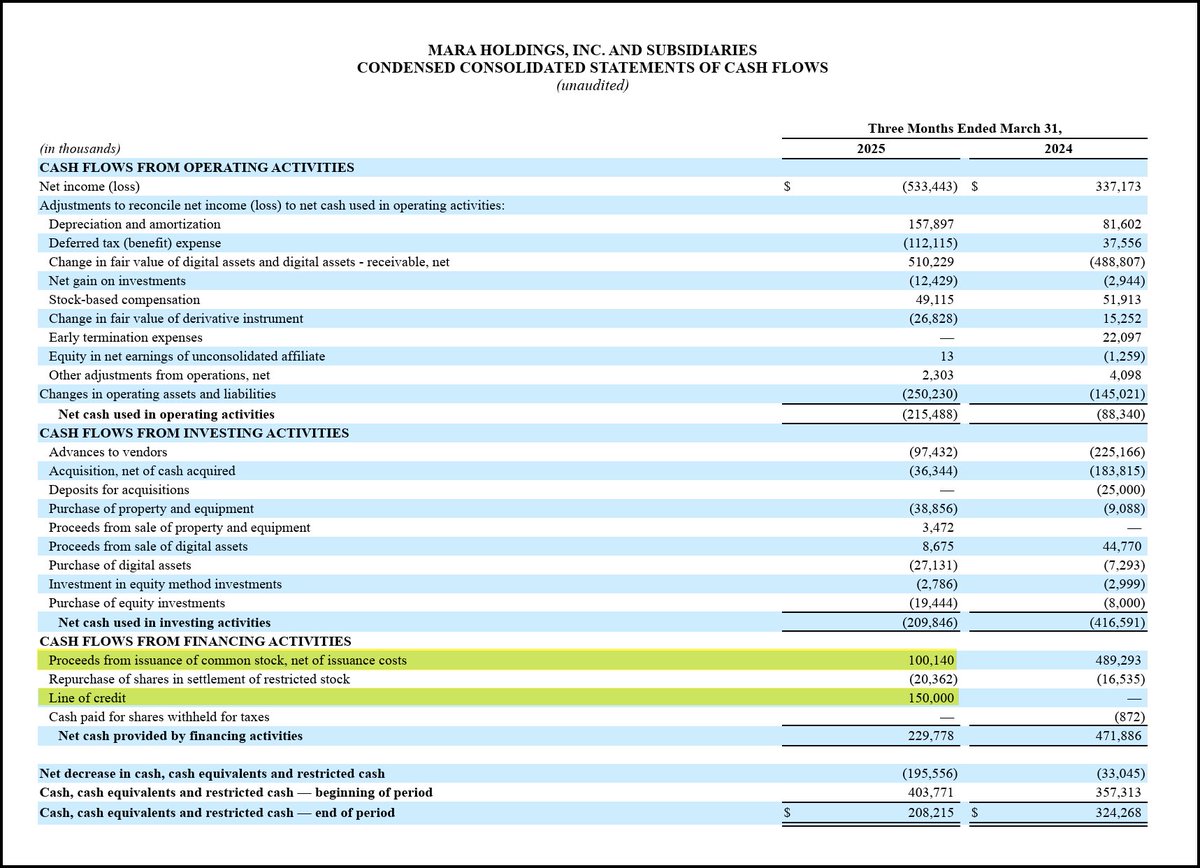The height and width of the screenshot is (868, 1200).
Task: Click 'Deposits for acquisitions' label
Action: (119, 490)
